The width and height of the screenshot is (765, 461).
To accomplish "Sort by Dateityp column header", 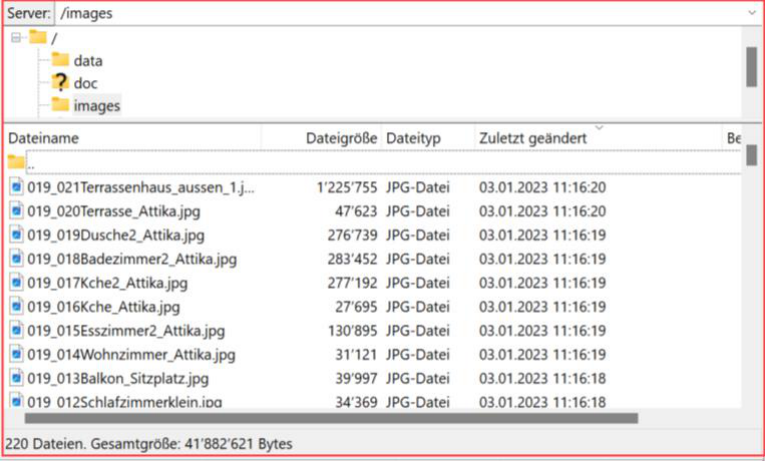I will 427,138.
